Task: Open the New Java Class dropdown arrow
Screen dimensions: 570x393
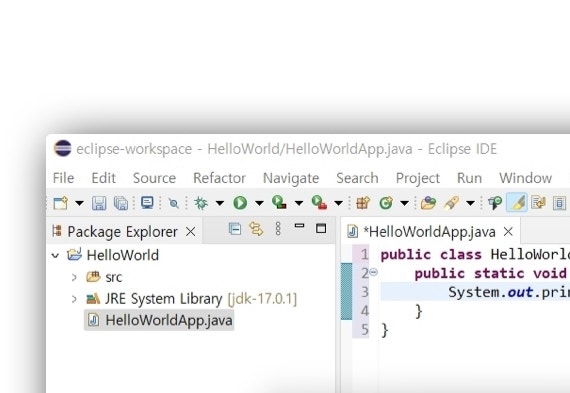Action: tap(404, 203)
